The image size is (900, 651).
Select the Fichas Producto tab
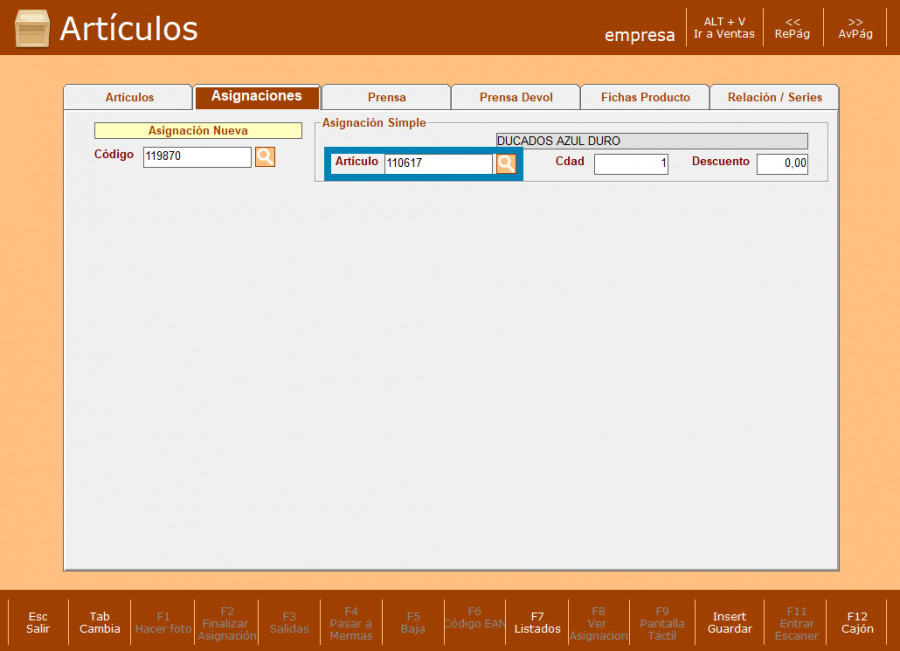pyautogui.click(x=645, y=98)
